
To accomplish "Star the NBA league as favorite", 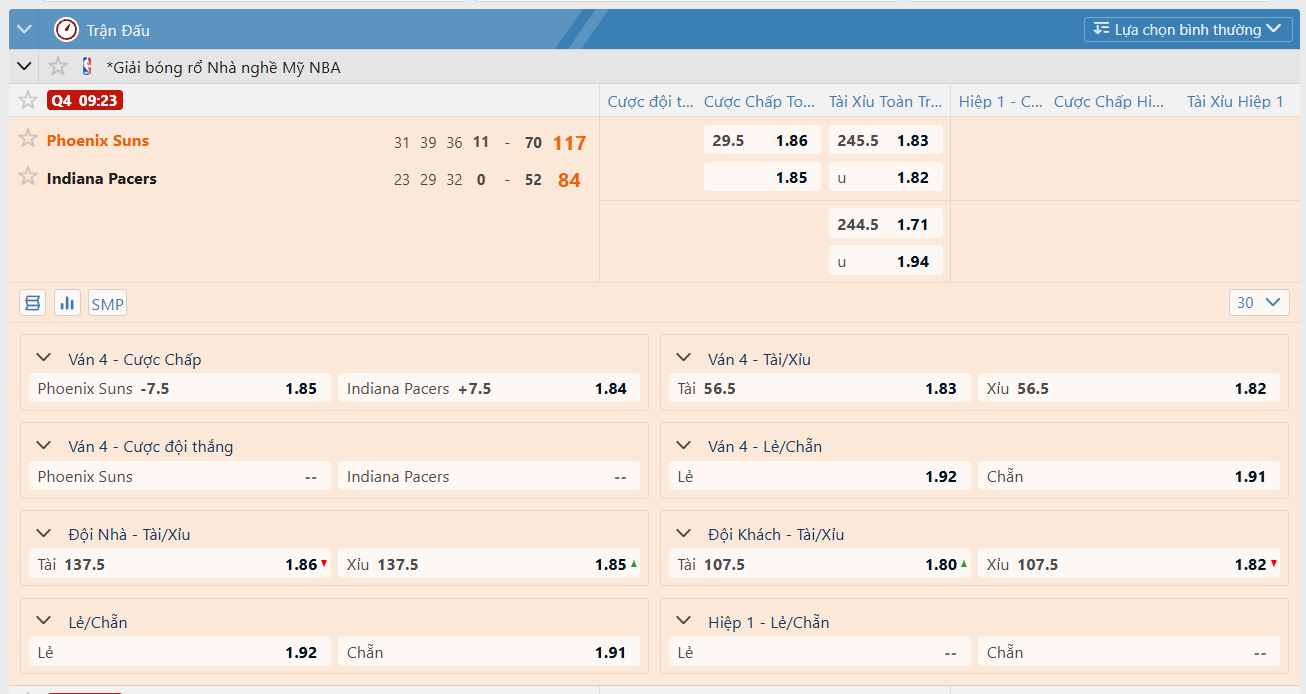I will (x=58, y=67).
